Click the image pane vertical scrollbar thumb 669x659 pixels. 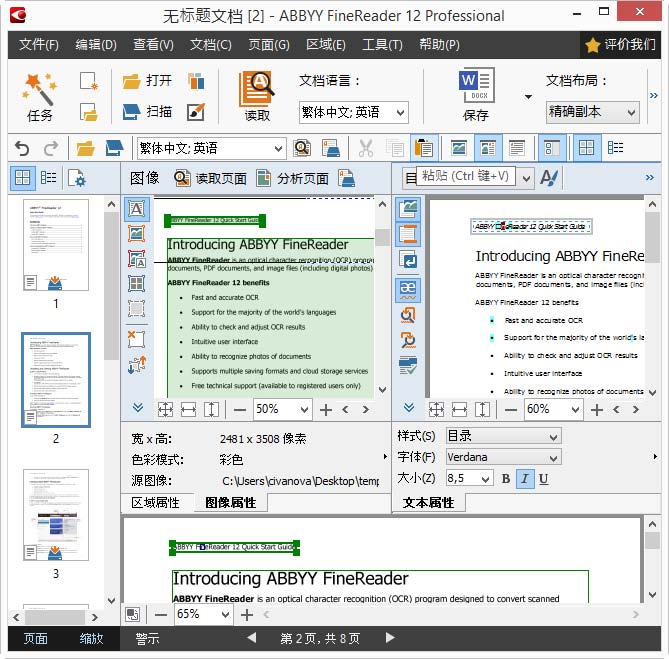pyautogui.click(x=382, y=237)
